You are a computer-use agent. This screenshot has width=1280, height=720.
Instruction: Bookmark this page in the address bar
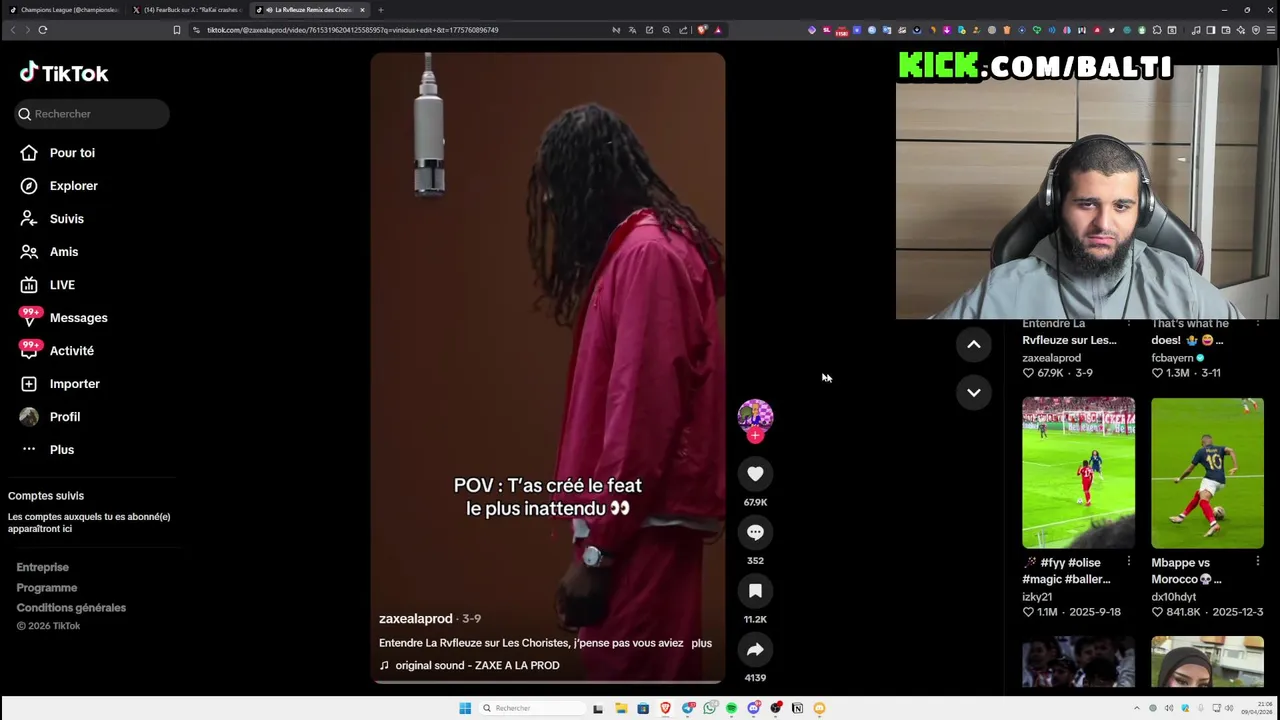(x=177, y=30)
